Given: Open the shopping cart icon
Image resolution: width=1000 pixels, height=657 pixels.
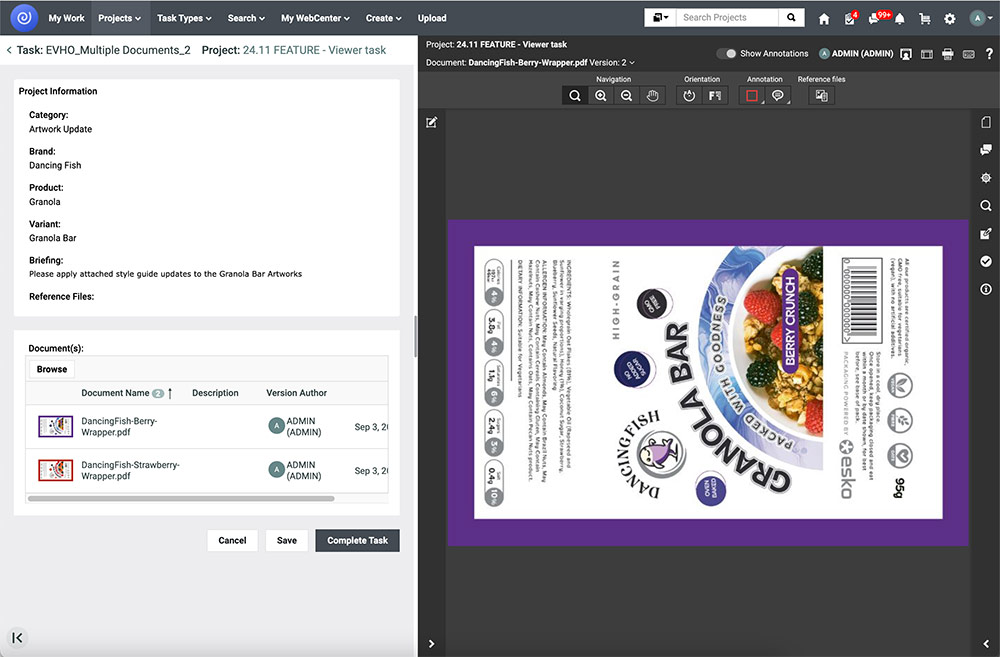Looking at the screenshot, I should tap(925, 18).
